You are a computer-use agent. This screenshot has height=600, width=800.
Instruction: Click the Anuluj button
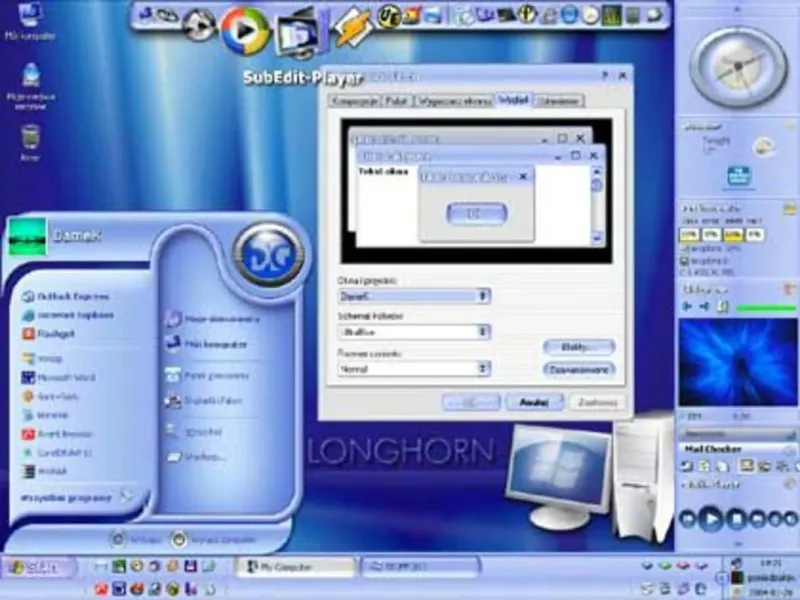click(534, 403)
